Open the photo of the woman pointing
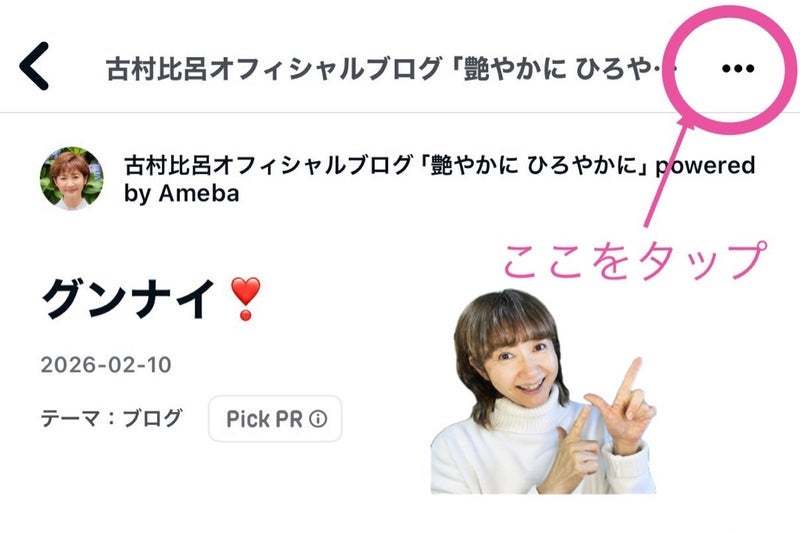800x533 pixels. 544,392
